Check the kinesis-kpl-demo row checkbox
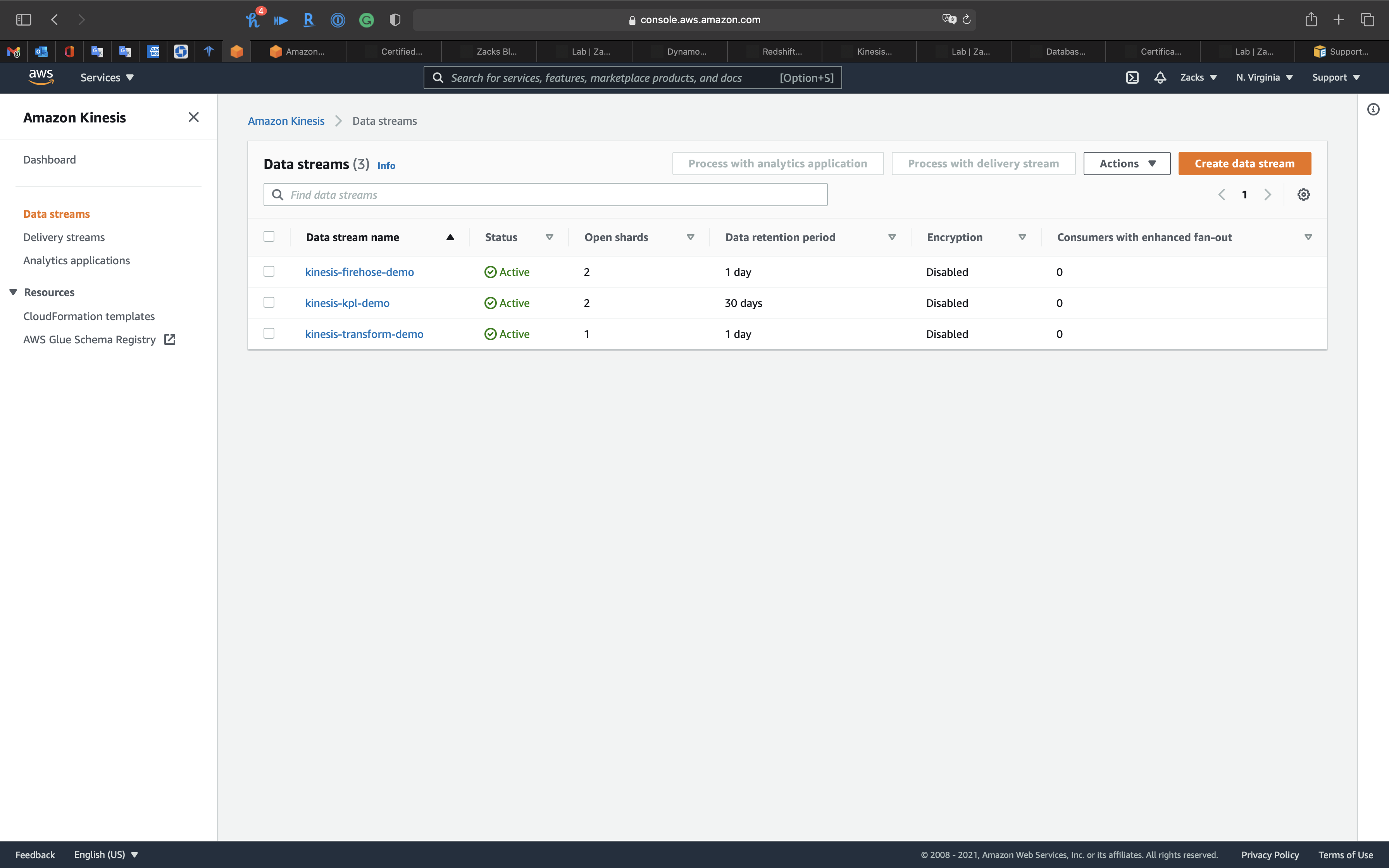The height and width of the screenshot is (868, 1389). pyautogui.click(x=269, y=303)
